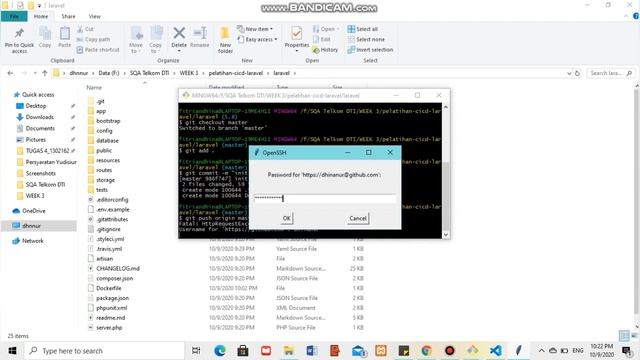The height and width of the screenshot is (360, 640).
Task: Open the File ribbon tab
Action: click(x=14, y=16)
